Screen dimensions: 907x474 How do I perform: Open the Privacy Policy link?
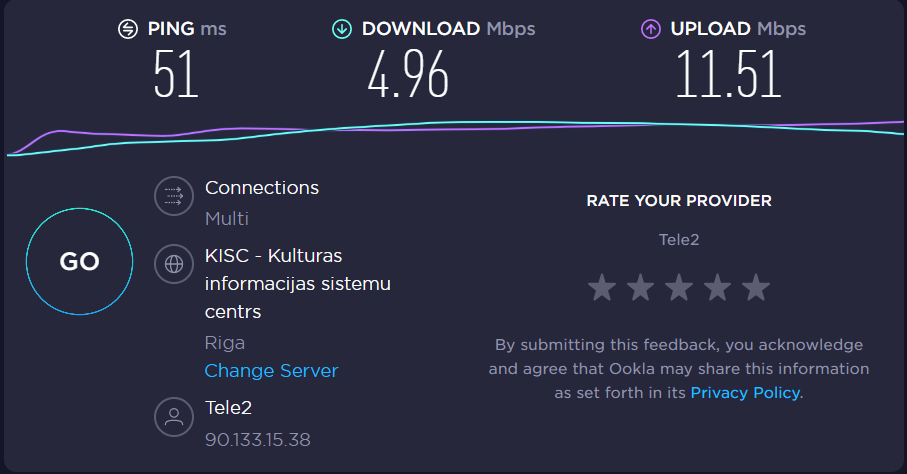coord(746,393)
